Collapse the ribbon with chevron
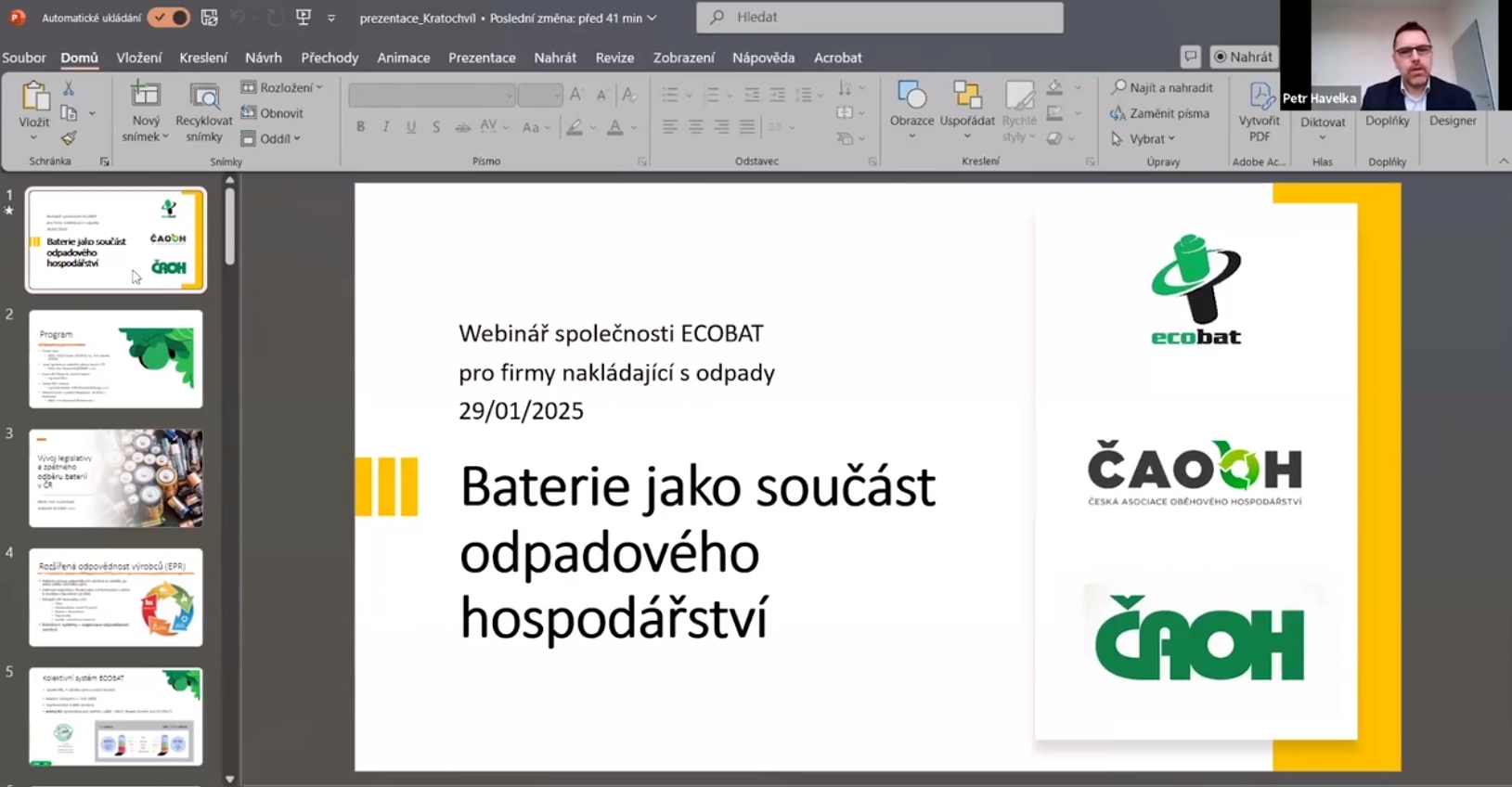 coord(1503,161)
